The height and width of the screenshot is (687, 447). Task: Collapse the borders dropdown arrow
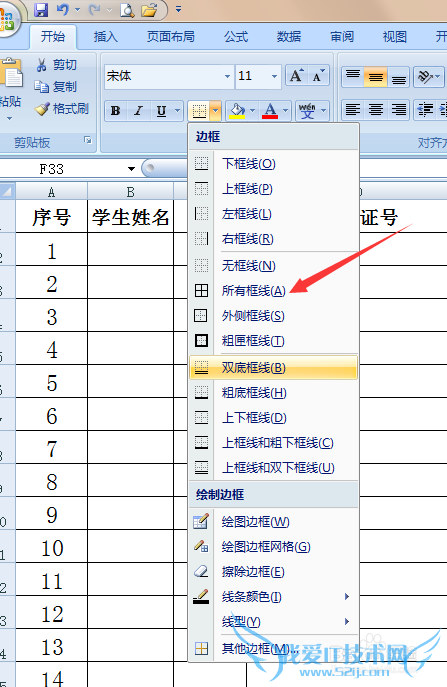click(x=215, y=110)
